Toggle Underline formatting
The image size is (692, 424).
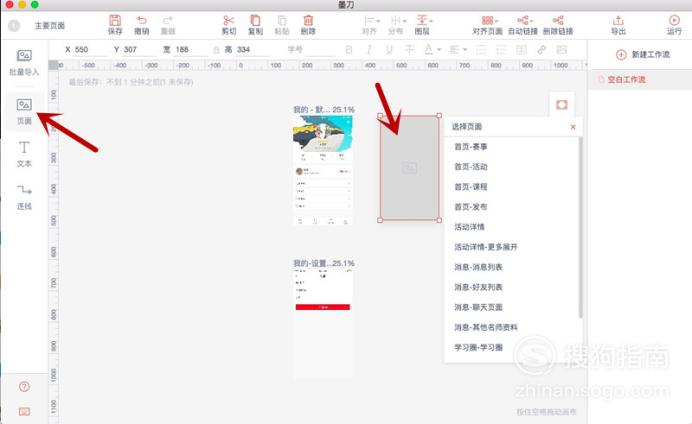point(389,50)
